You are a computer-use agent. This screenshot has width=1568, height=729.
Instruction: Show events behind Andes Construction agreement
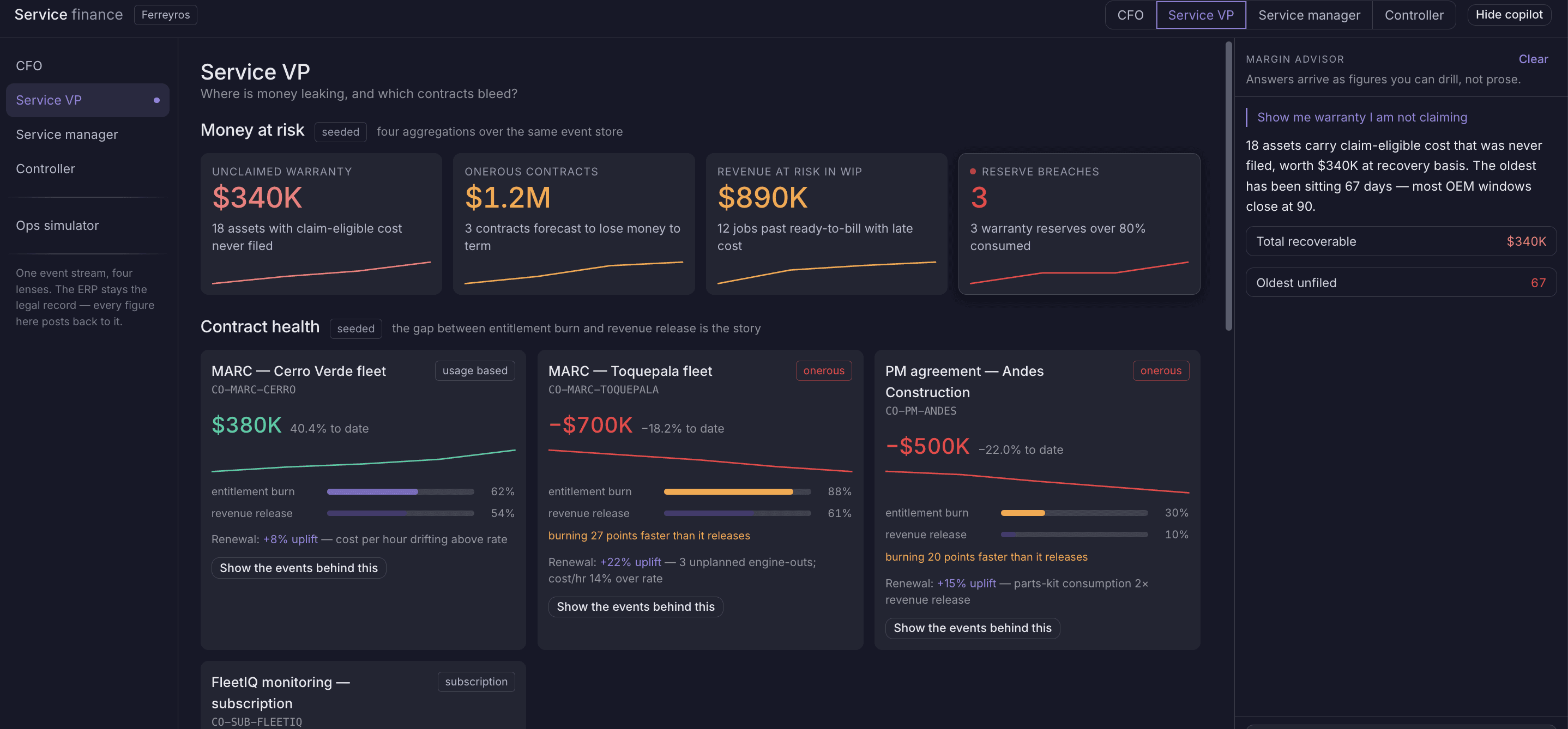(x=972, y=628)
